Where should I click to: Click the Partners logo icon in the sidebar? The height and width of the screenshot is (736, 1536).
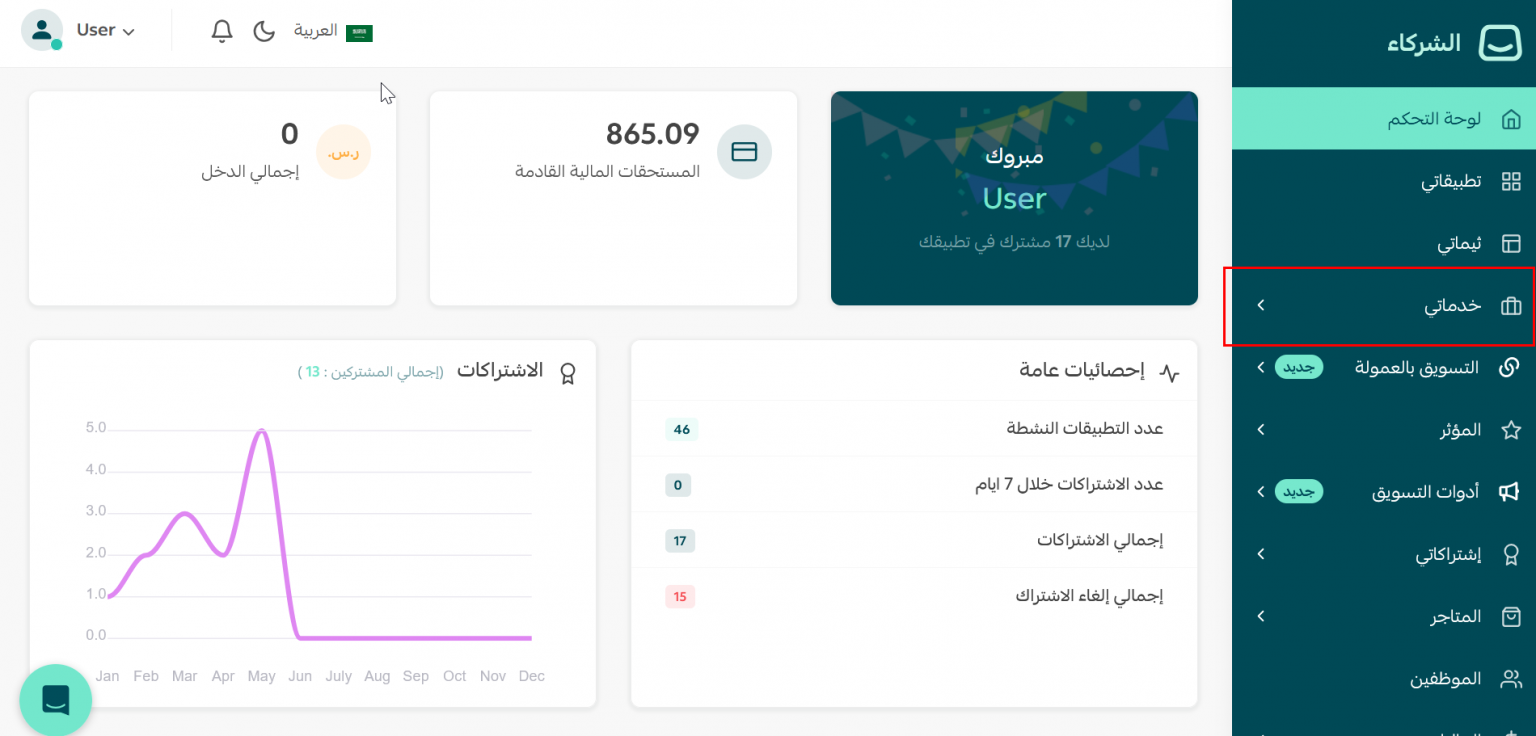click(1499, 44)
